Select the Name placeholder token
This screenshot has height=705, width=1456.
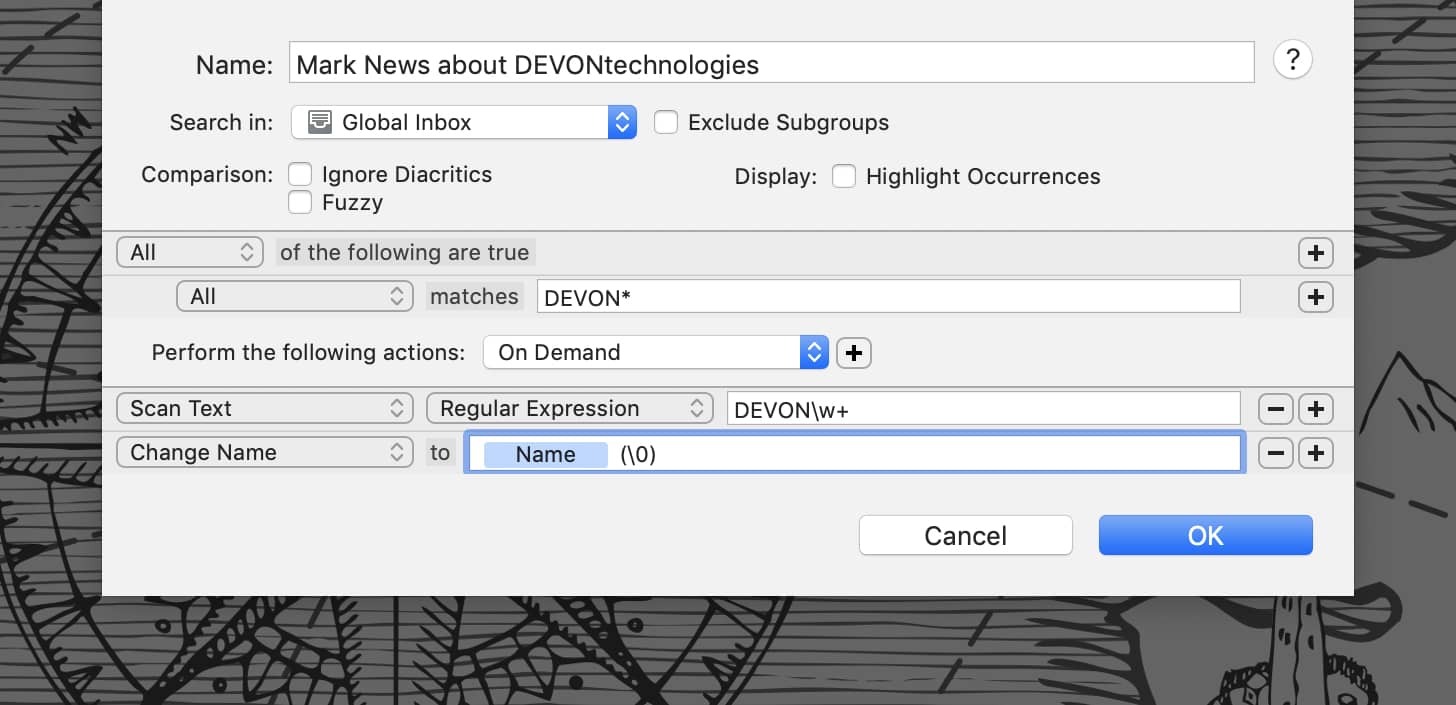545,454
